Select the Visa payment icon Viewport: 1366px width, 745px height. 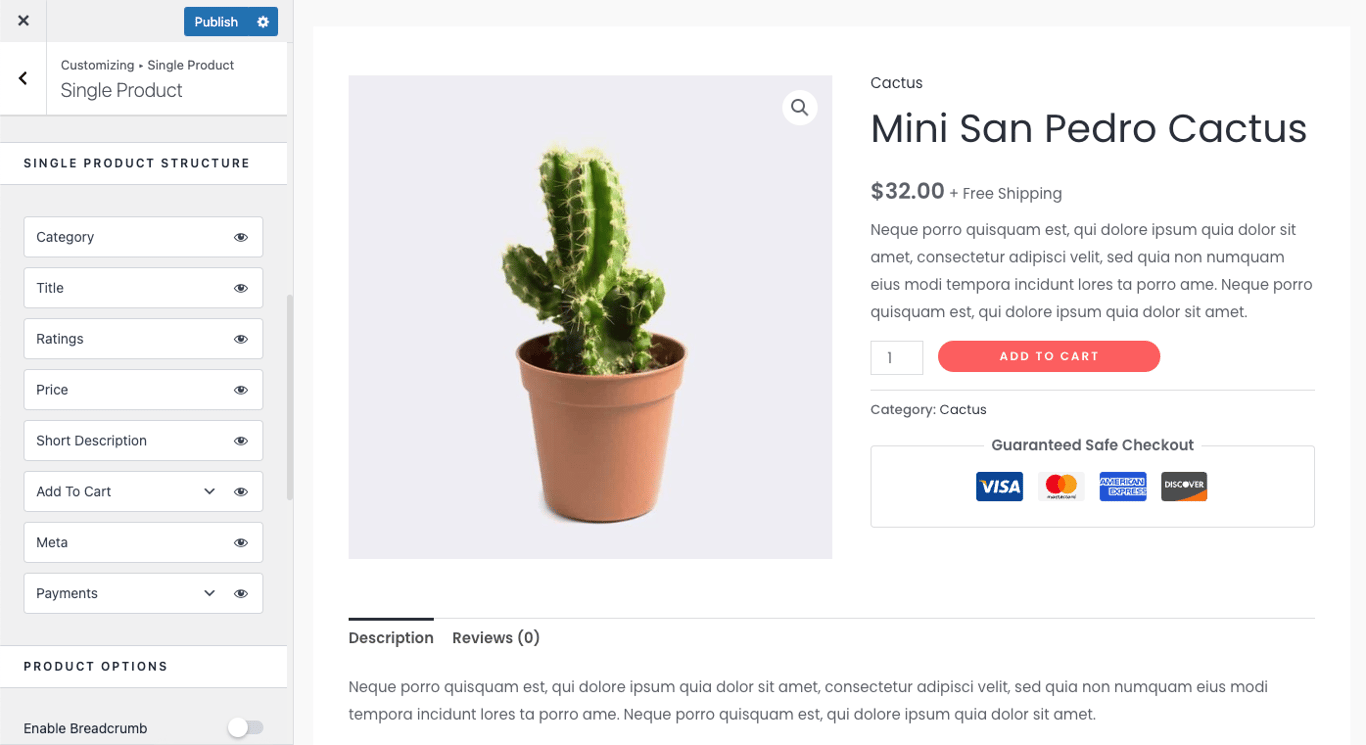point(999,486)
